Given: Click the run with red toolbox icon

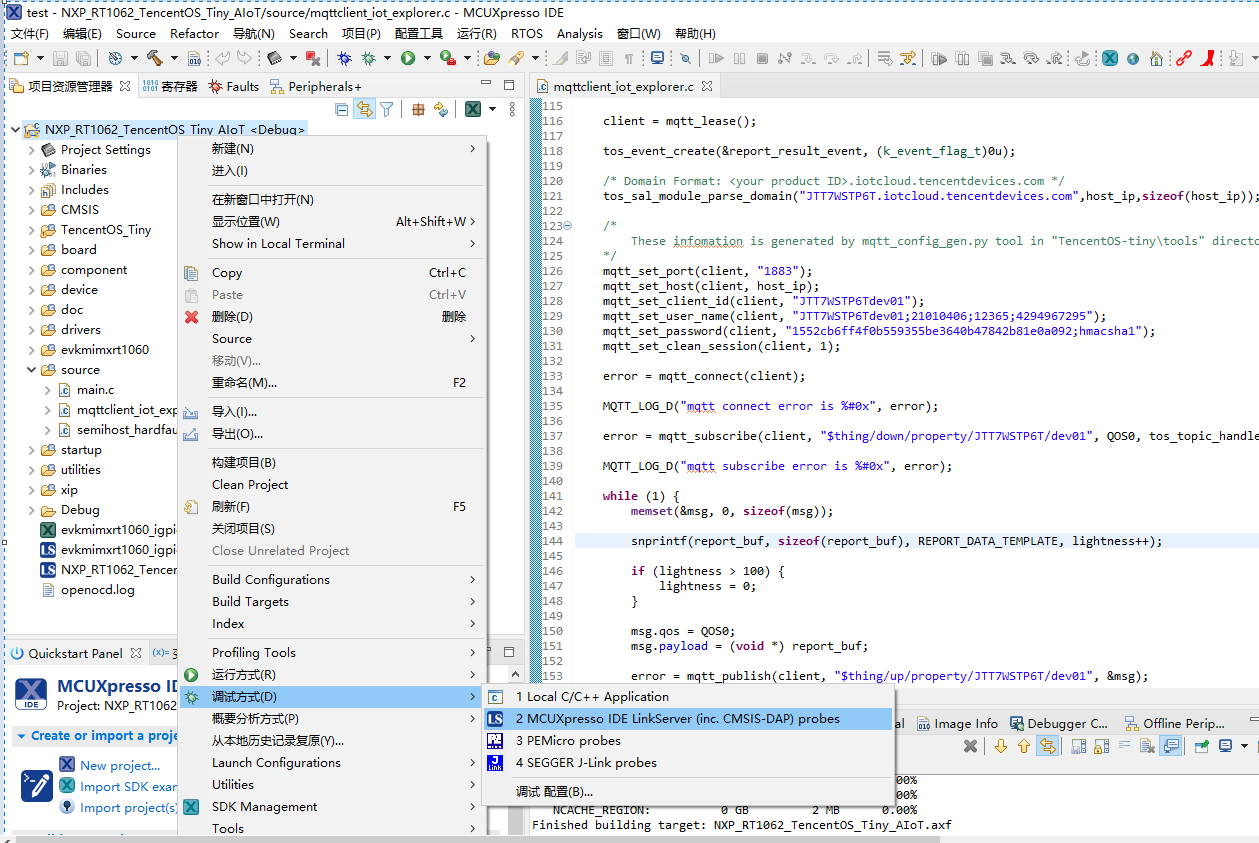Looking at the screenshot, I should tap(448, 58).
